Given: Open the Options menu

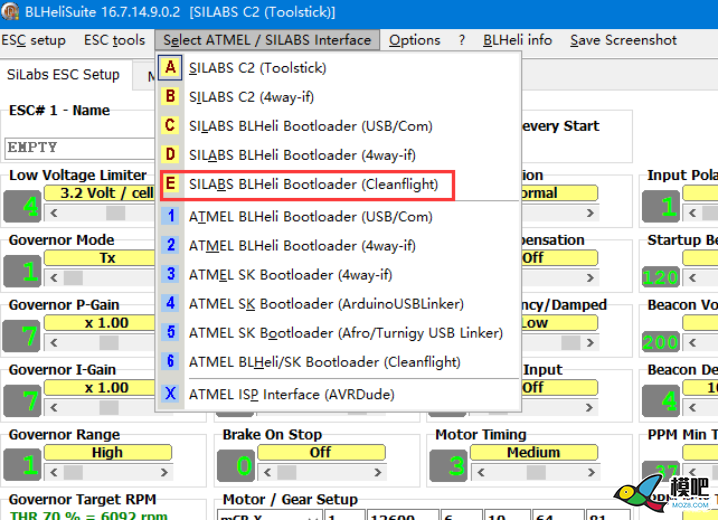Looking at the screenshot, I should coord(414,40).
